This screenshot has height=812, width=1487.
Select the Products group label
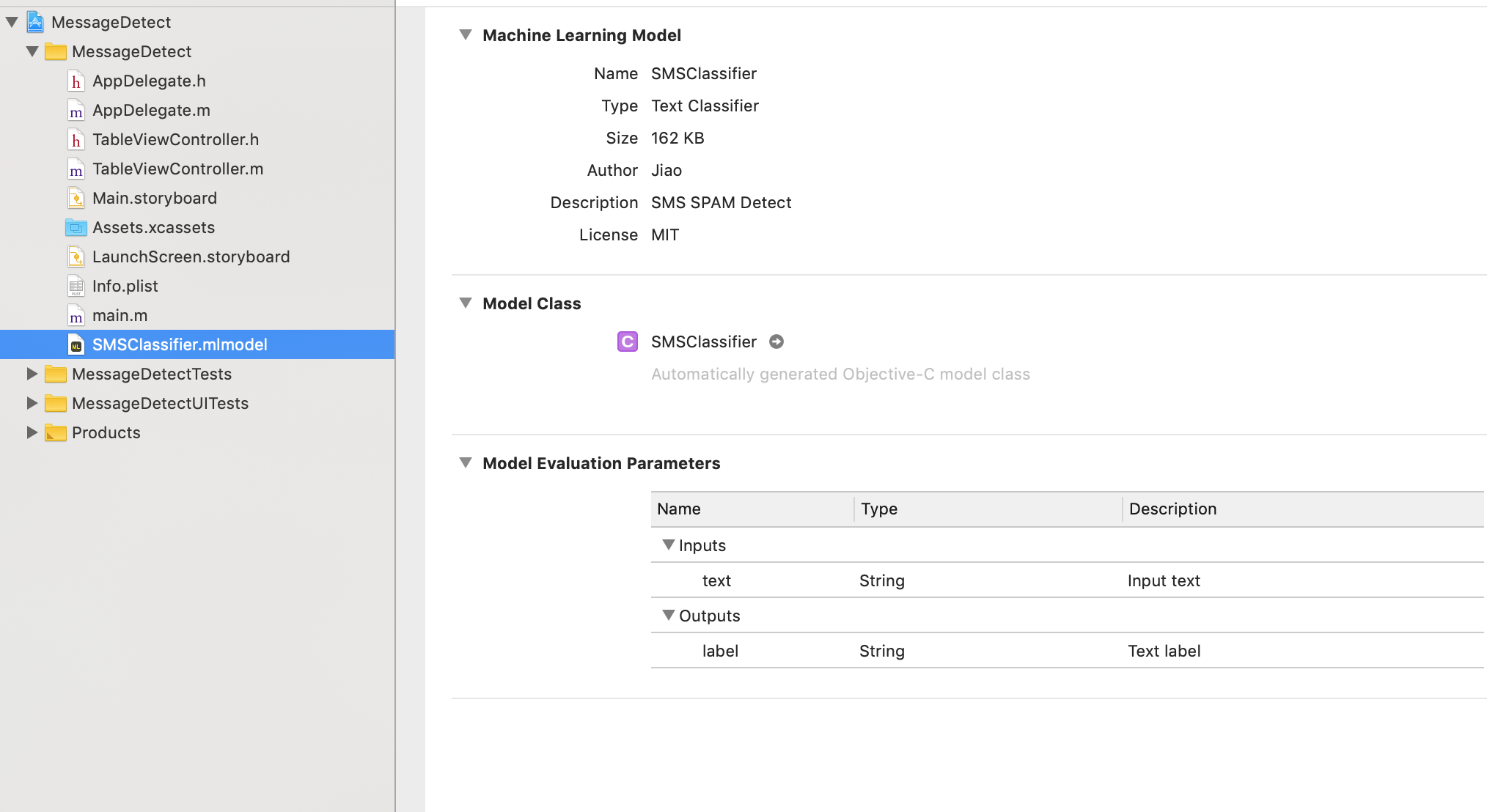point(106,432)
